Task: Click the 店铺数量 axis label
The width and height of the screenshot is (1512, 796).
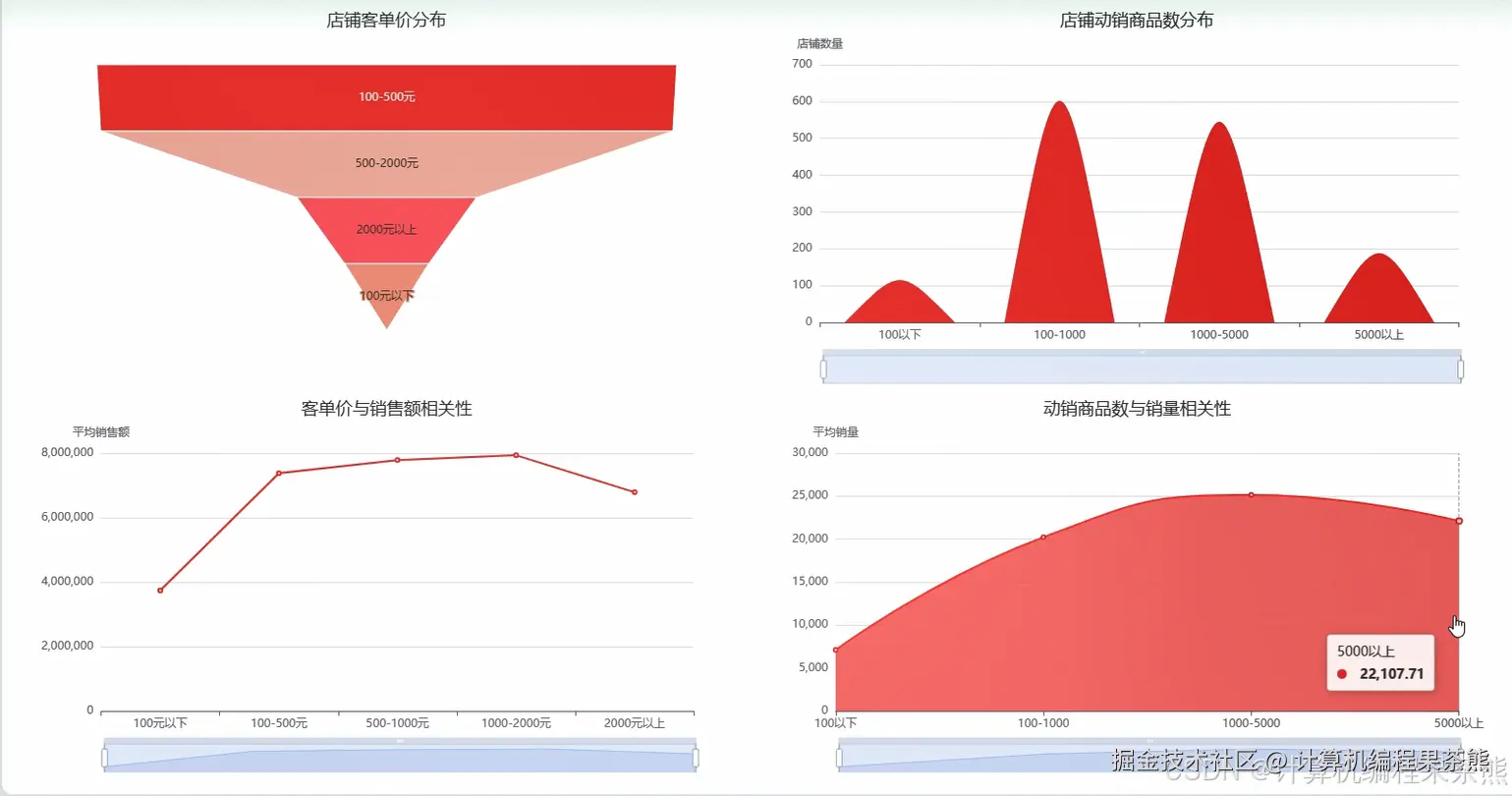Action: pos(820,43)
